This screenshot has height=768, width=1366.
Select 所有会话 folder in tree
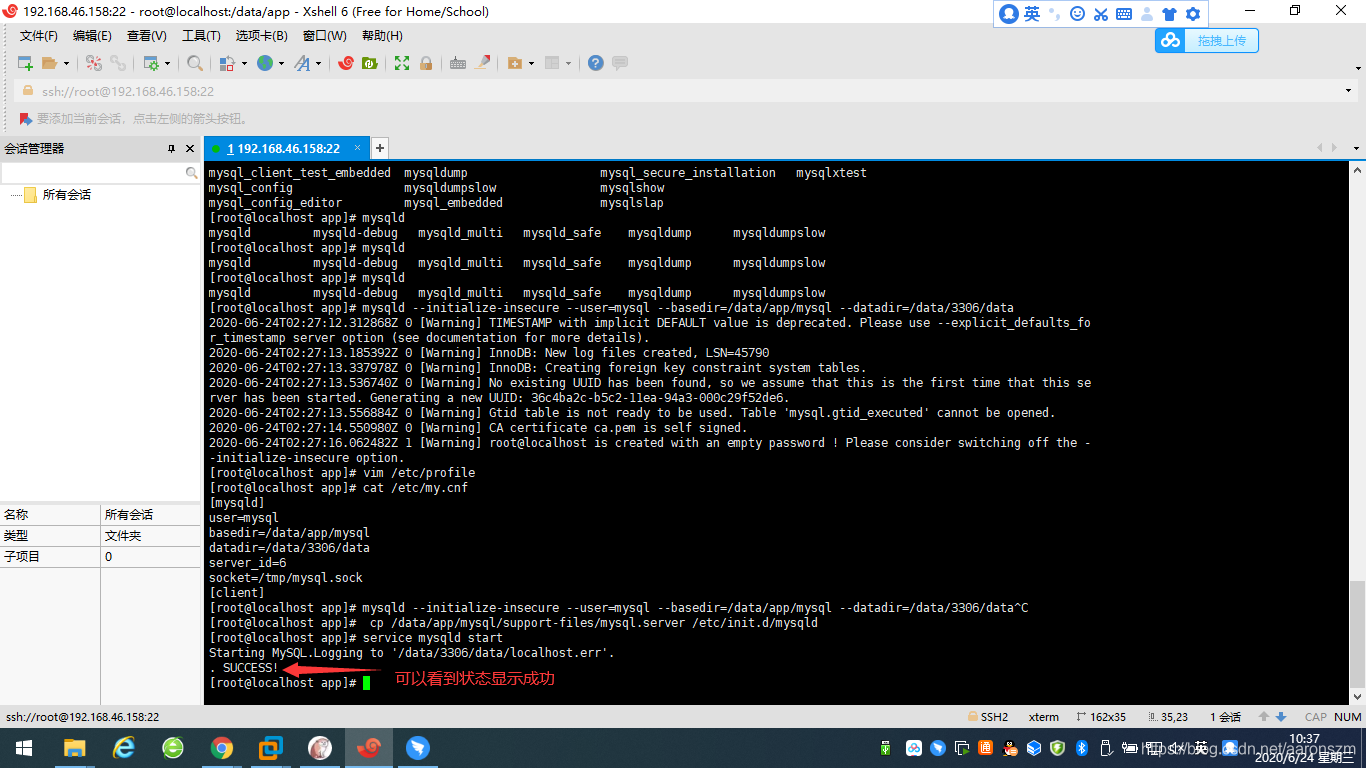(x=66, y=195)
